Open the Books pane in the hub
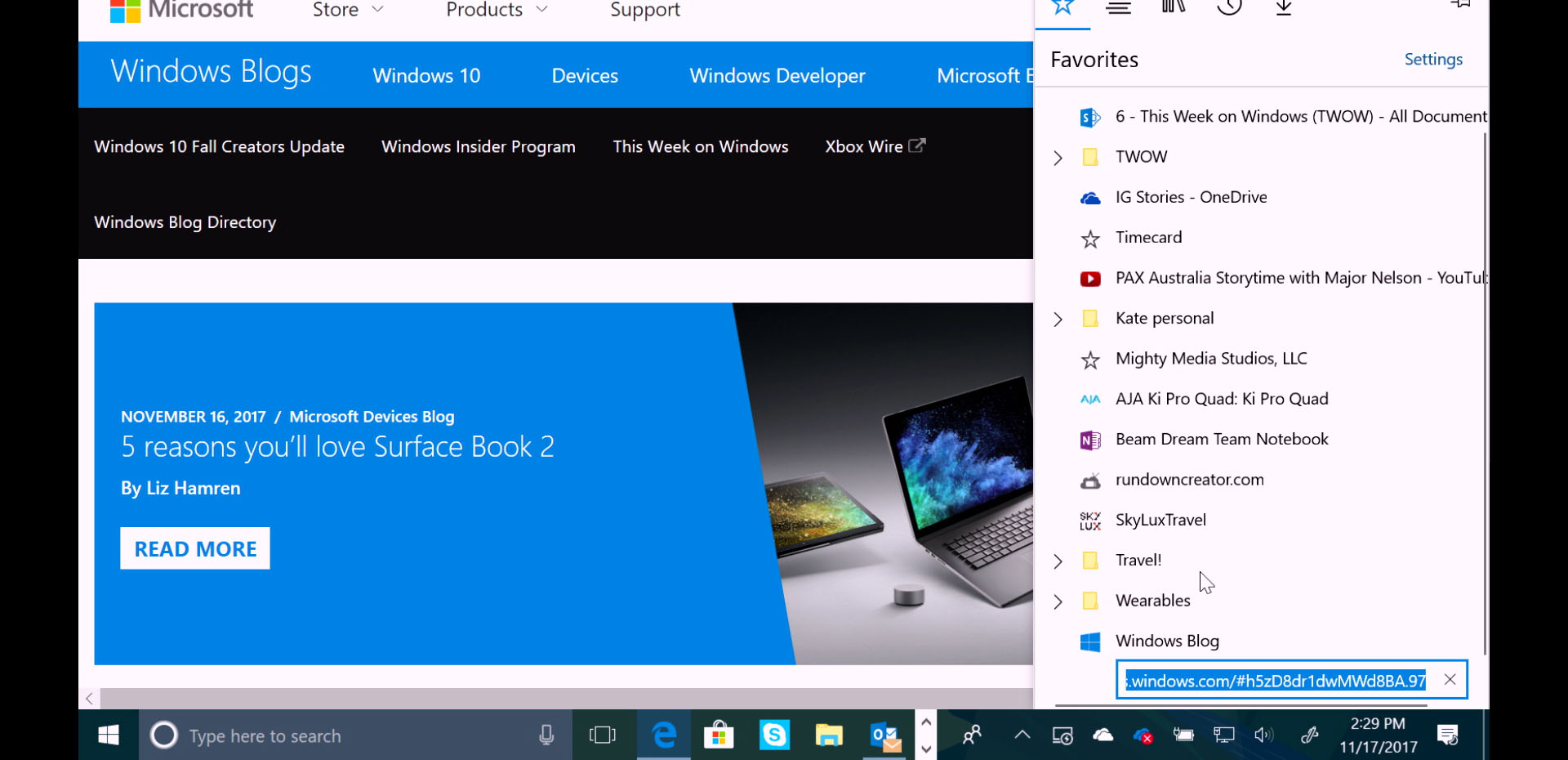The width and height of the screenshot is (1568, 760). coord(1173,8)
